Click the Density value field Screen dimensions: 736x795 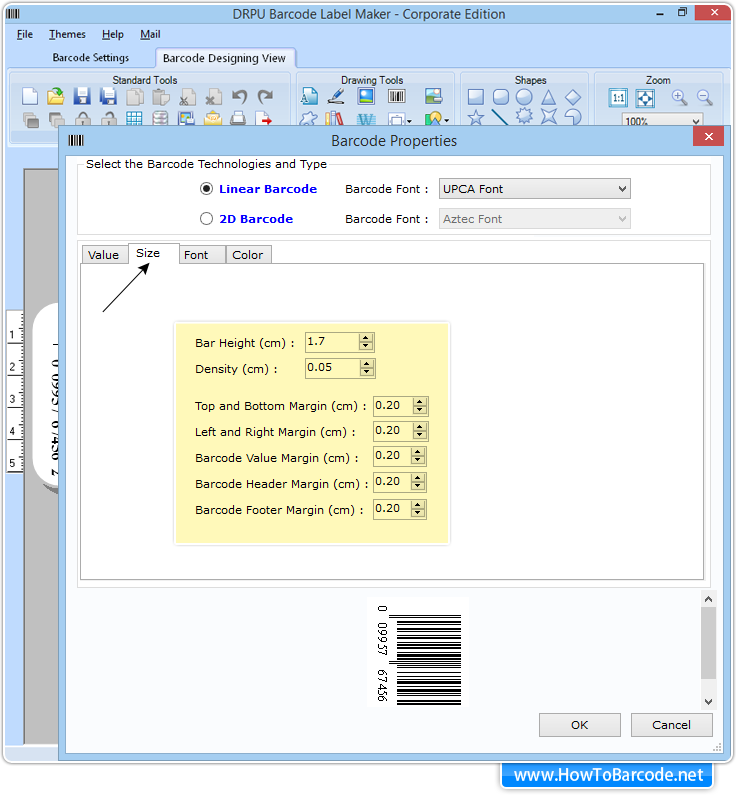333,368
